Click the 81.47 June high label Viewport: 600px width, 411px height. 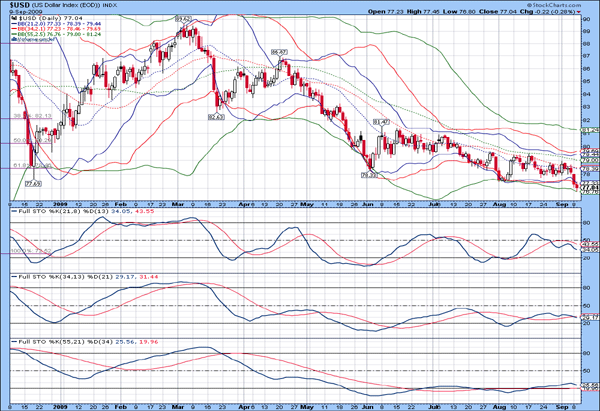tap(380, 121)
